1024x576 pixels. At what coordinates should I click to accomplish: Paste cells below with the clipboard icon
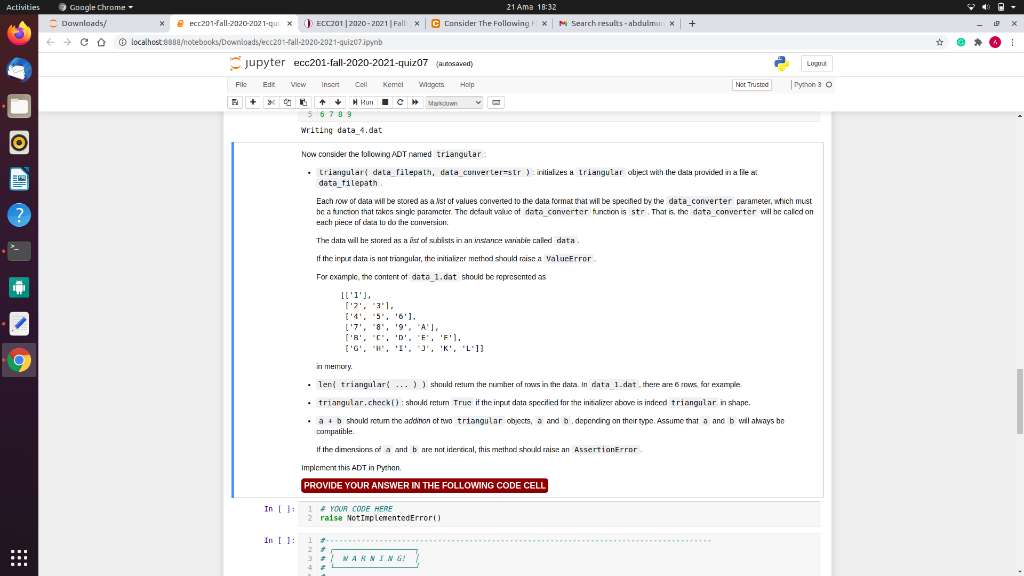(304, 101)
